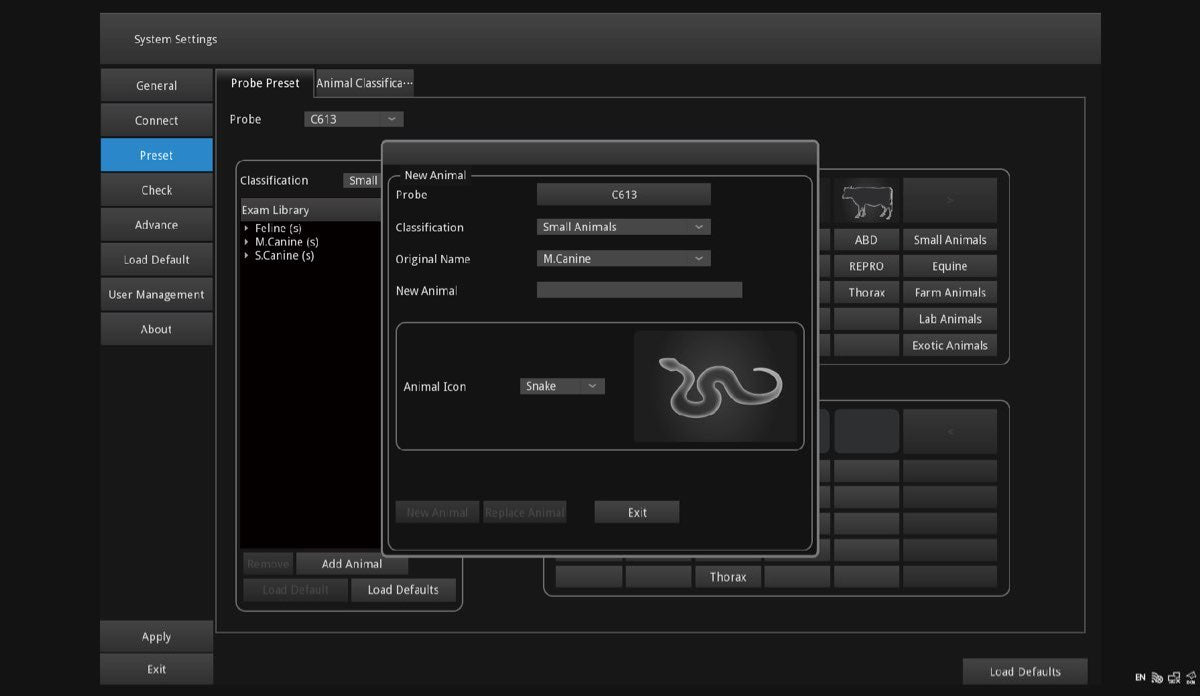Click the DICOM status tray icon
The width and height of the screenshot is (1200, 696).
[x=1191, y=677]
